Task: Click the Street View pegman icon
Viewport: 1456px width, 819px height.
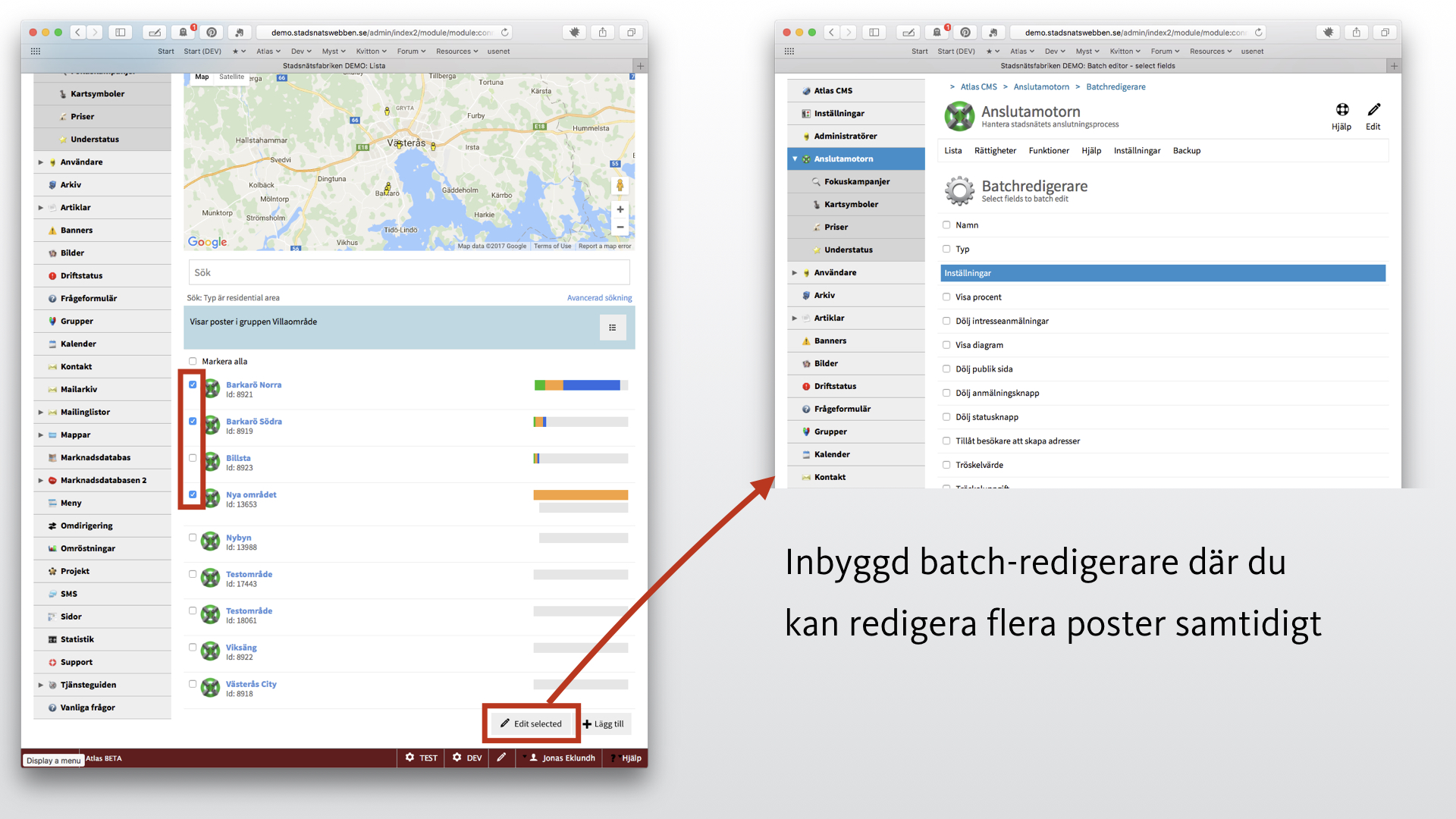Action: [620, 186]
